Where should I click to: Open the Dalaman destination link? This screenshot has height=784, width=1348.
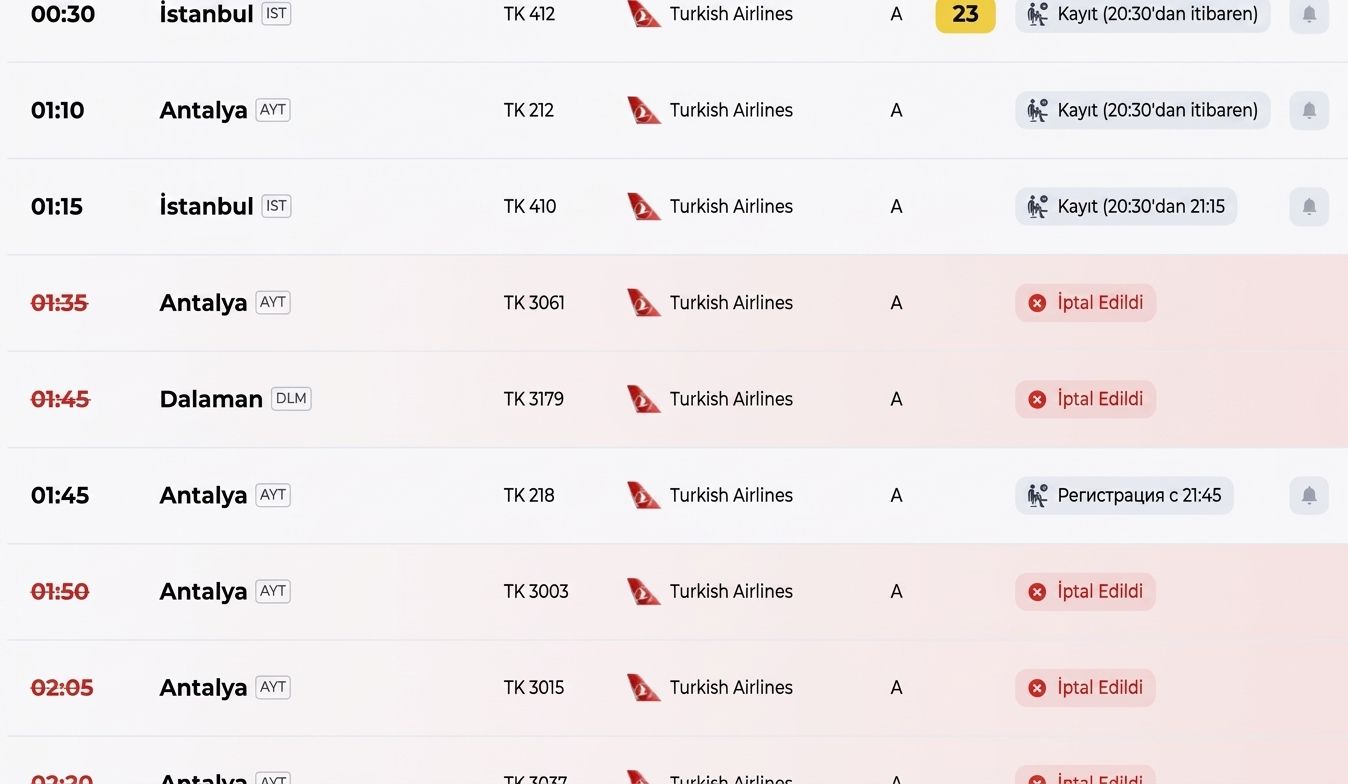click(x=211, y=399)
